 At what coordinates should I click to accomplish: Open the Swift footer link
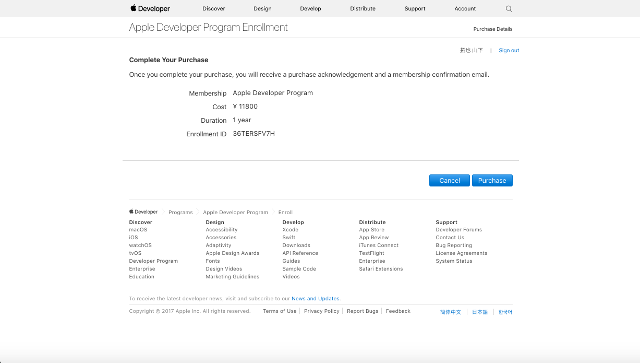click(289, 238)
